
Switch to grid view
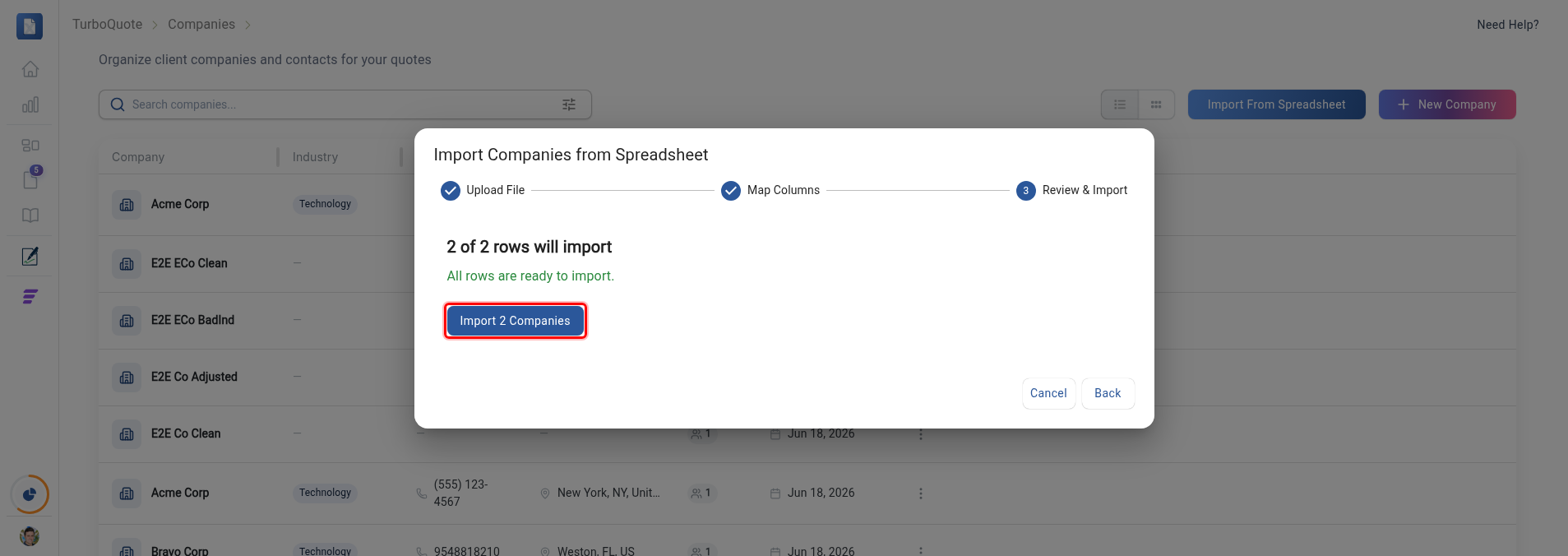[x=1156, y=104]
